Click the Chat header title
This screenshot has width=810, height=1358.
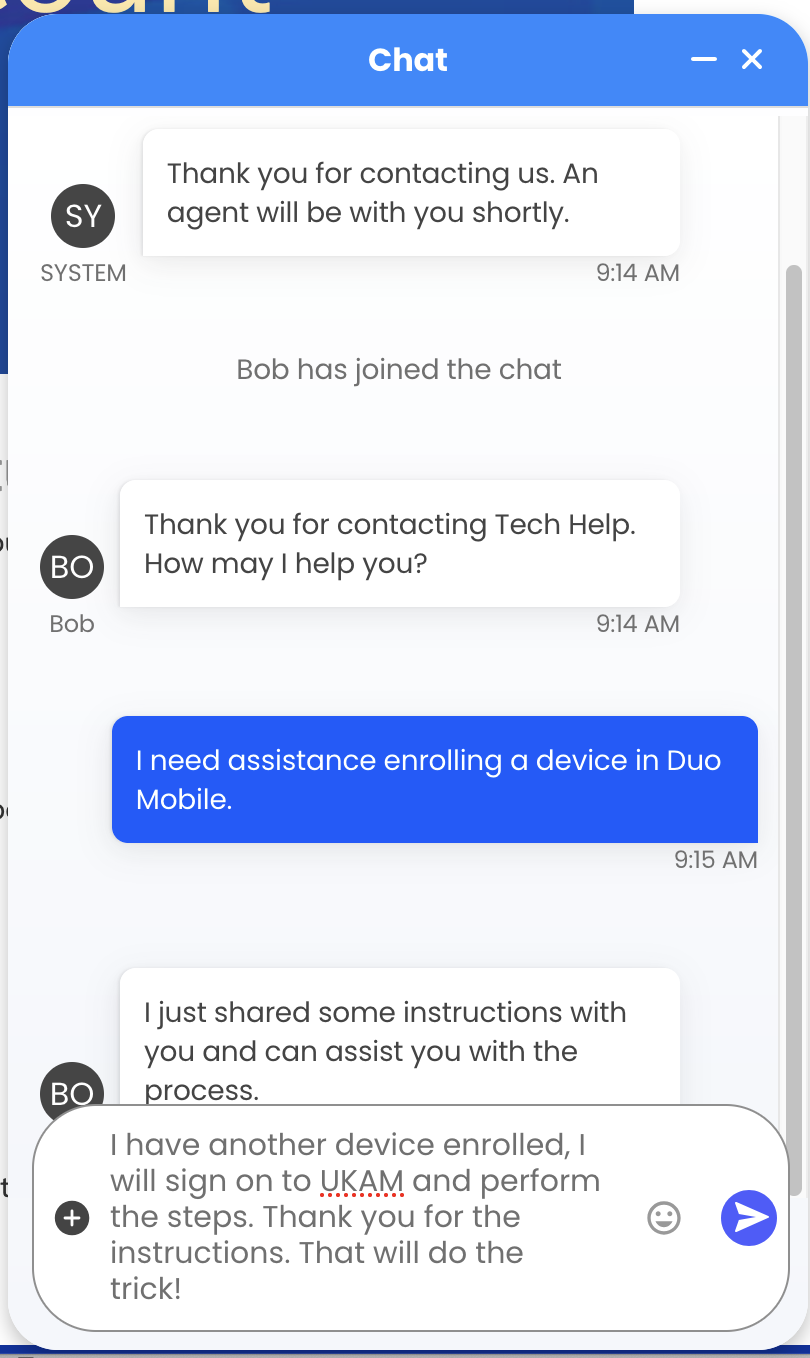pyautogui.click(x=408, y=60)
